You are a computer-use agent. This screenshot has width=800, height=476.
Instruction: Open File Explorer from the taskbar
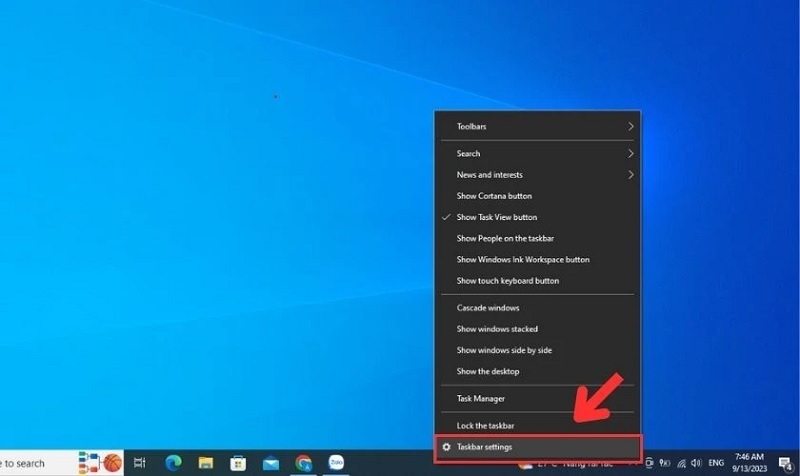(x=205, y=463)
